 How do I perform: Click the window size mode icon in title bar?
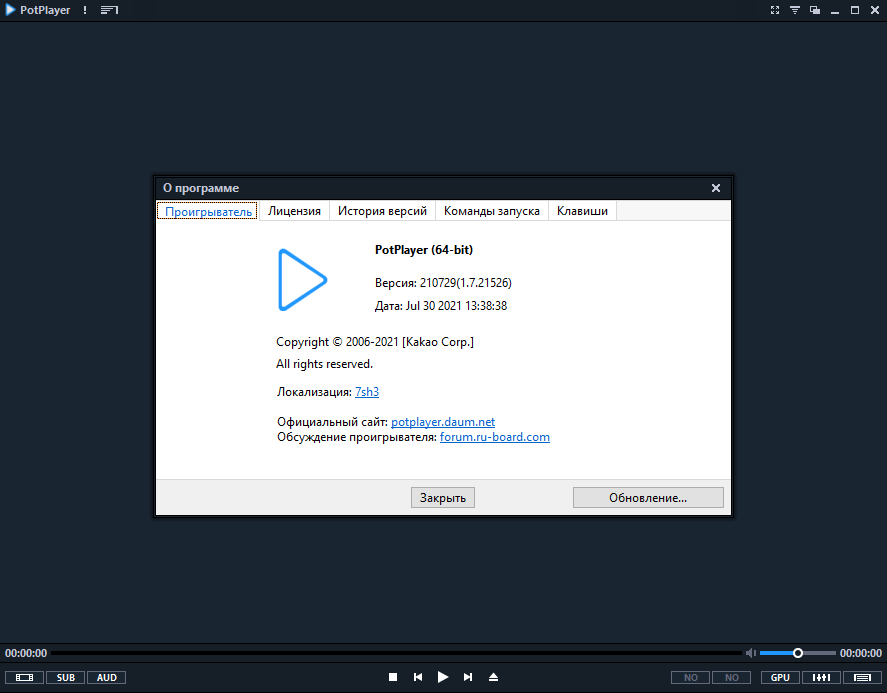(815, 10)
